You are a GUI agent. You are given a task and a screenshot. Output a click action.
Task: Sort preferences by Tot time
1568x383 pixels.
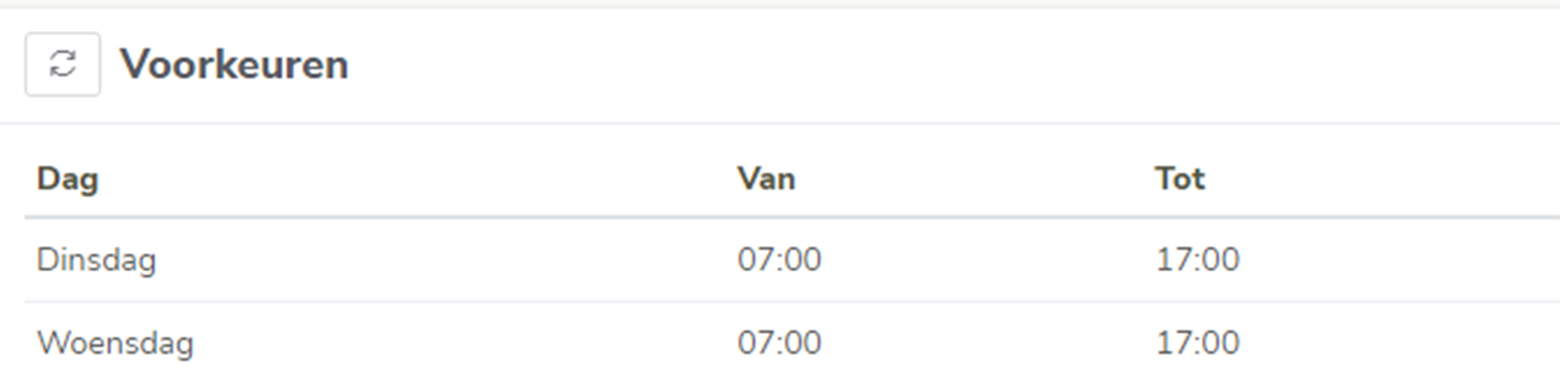(x=1180, y=179)
